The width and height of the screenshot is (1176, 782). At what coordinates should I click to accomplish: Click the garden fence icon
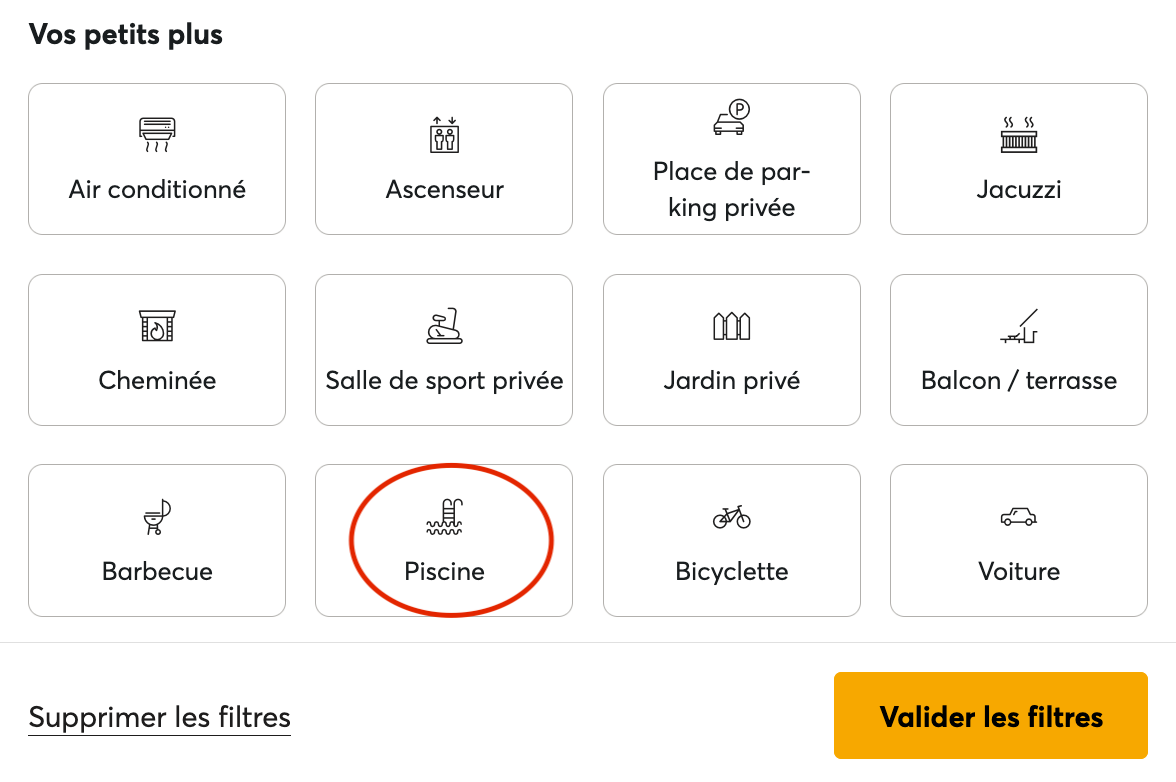731,326
